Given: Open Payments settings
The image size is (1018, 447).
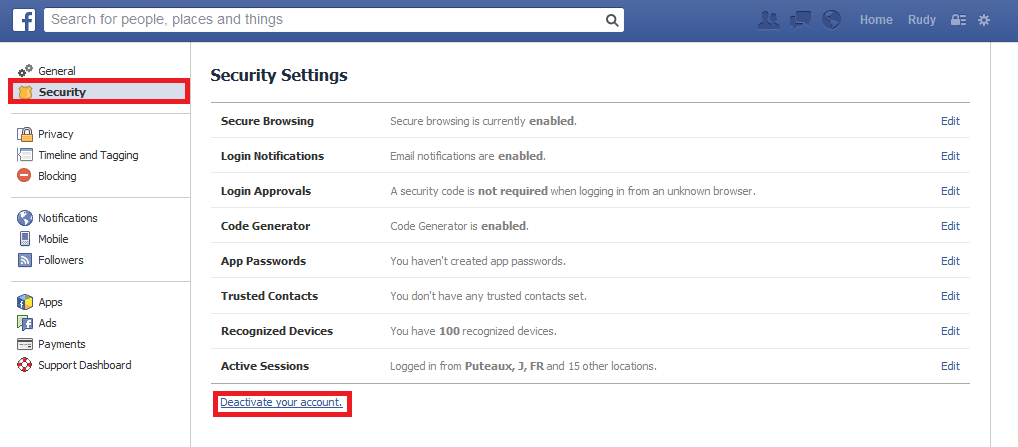Looking at the screenshot, I should pos(62,344).
